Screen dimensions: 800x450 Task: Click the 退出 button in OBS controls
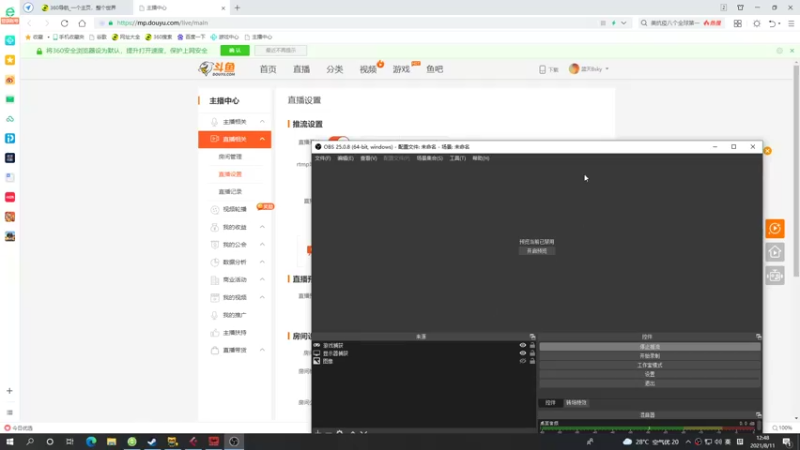[x=649, y=383]
